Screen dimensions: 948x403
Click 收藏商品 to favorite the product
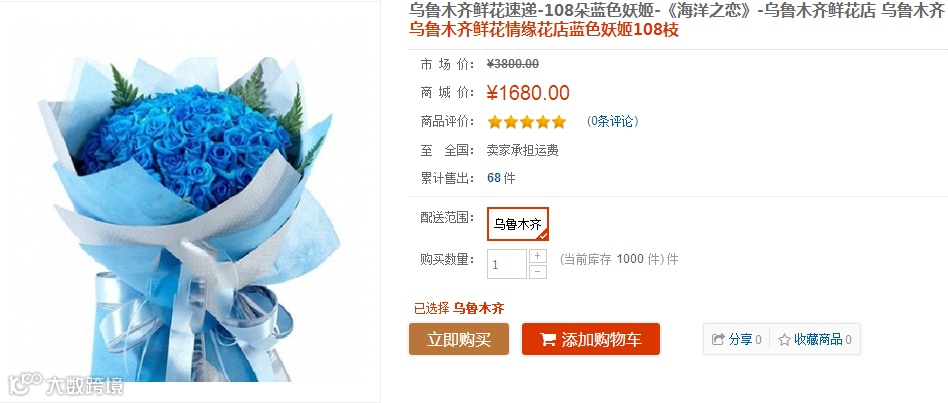click(818, 340)
